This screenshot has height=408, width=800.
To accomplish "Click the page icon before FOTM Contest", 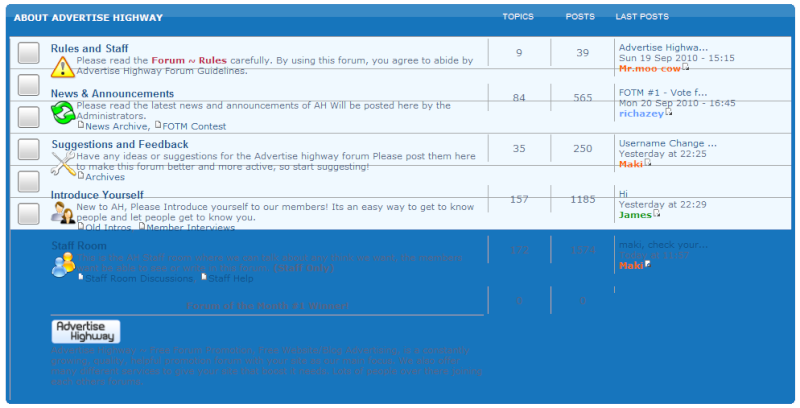I will [158, 124].
